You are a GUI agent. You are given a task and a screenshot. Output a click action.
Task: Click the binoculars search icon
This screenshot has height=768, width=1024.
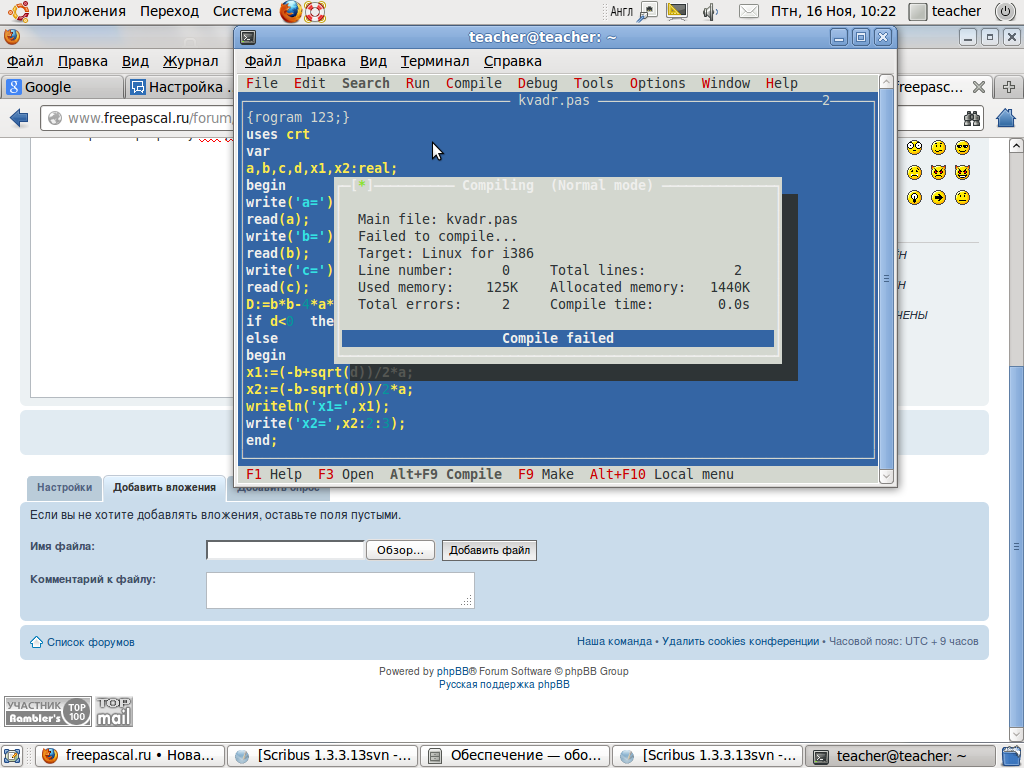point(970,118)
